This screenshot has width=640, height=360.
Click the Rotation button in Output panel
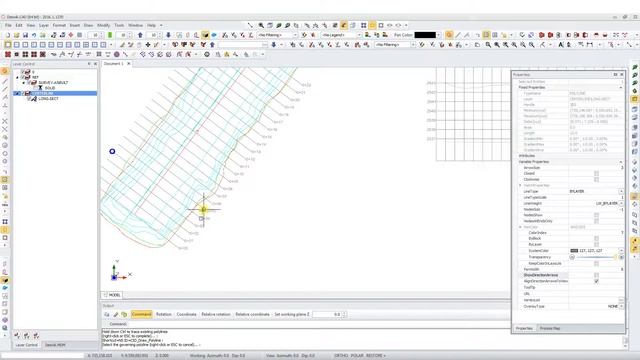pos(164,314)
